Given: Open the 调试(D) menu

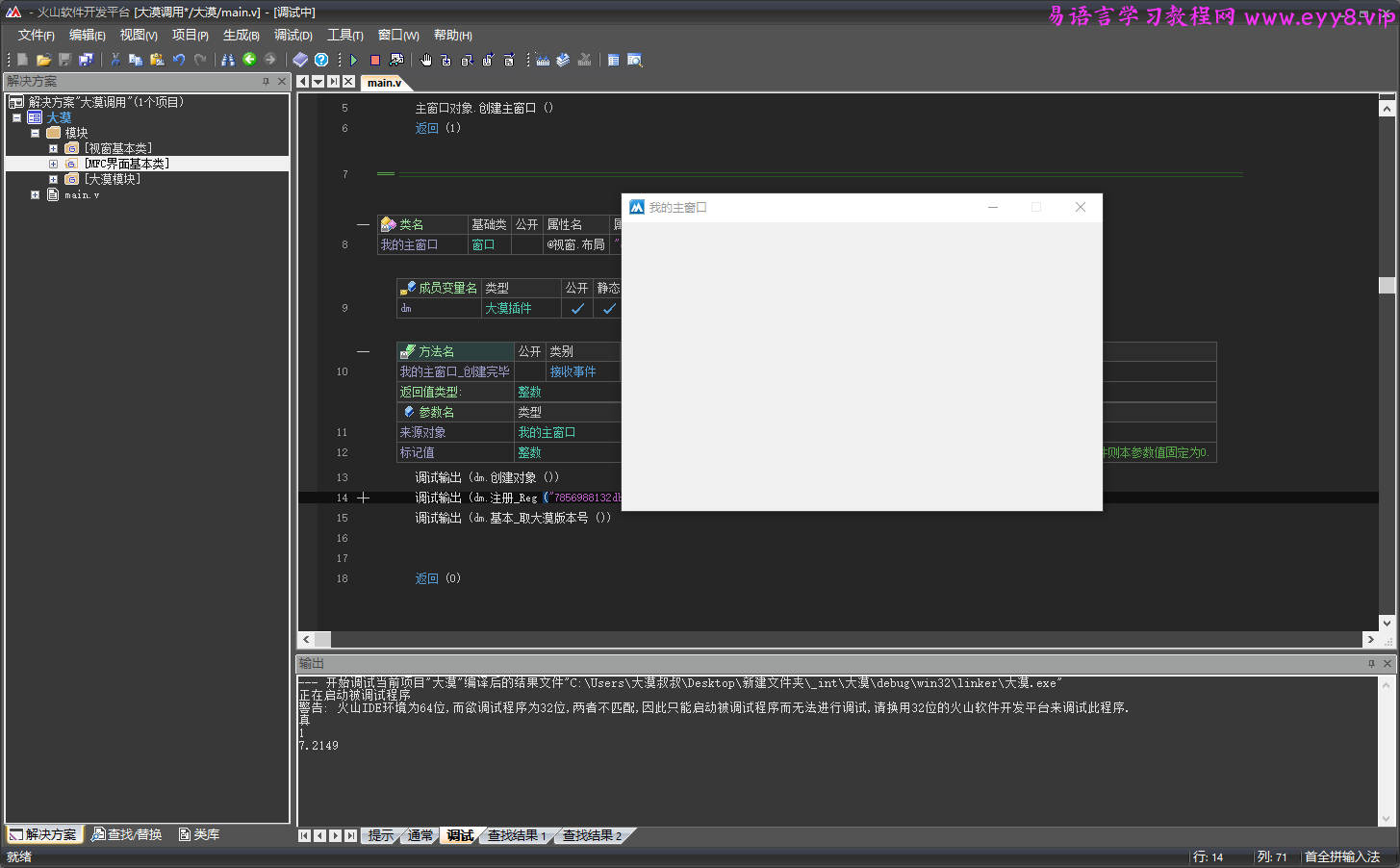Looking at the screenshot, I should coord(293,35).
